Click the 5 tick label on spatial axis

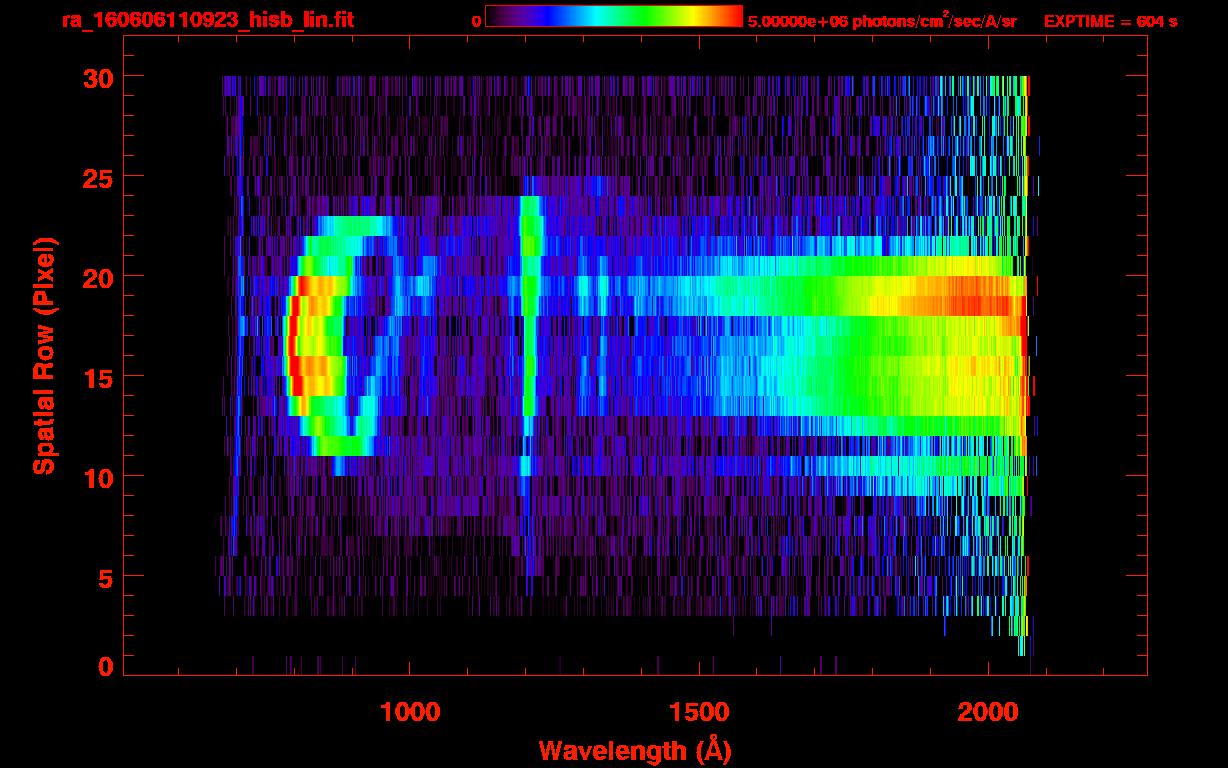pos(104,577)
